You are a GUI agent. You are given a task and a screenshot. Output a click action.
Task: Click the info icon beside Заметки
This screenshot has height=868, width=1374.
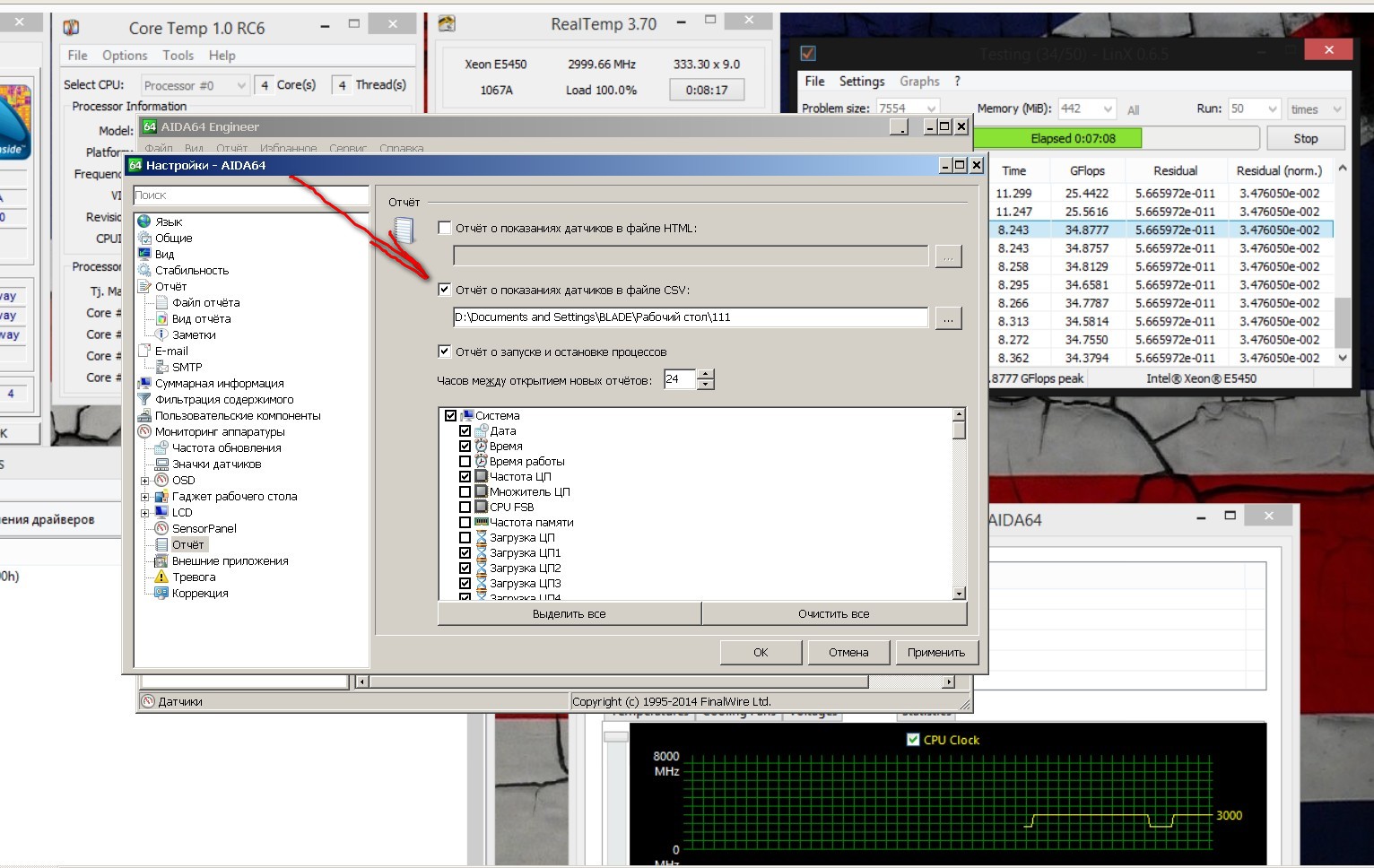162,334
